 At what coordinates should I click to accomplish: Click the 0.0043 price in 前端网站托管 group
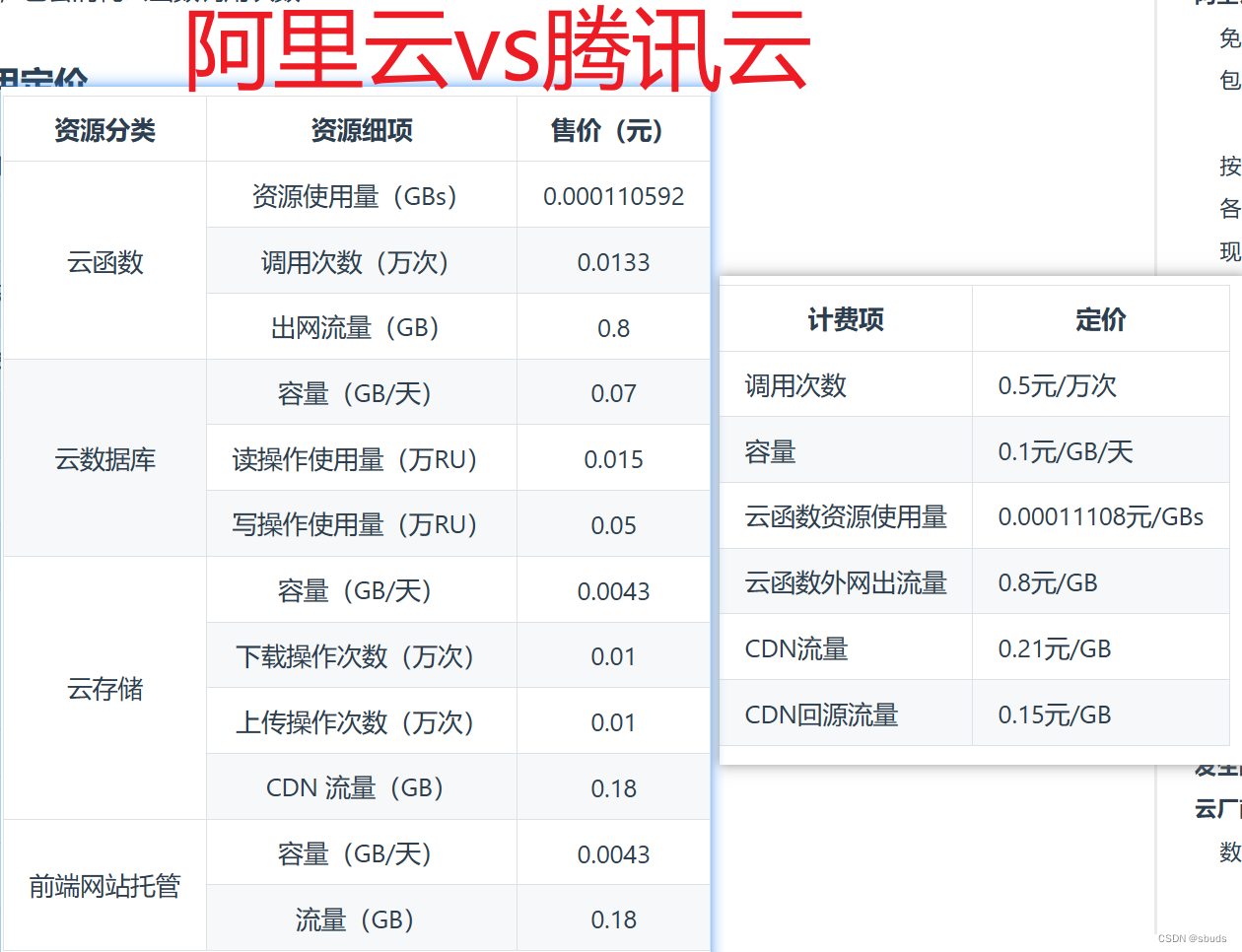[613, 853]
